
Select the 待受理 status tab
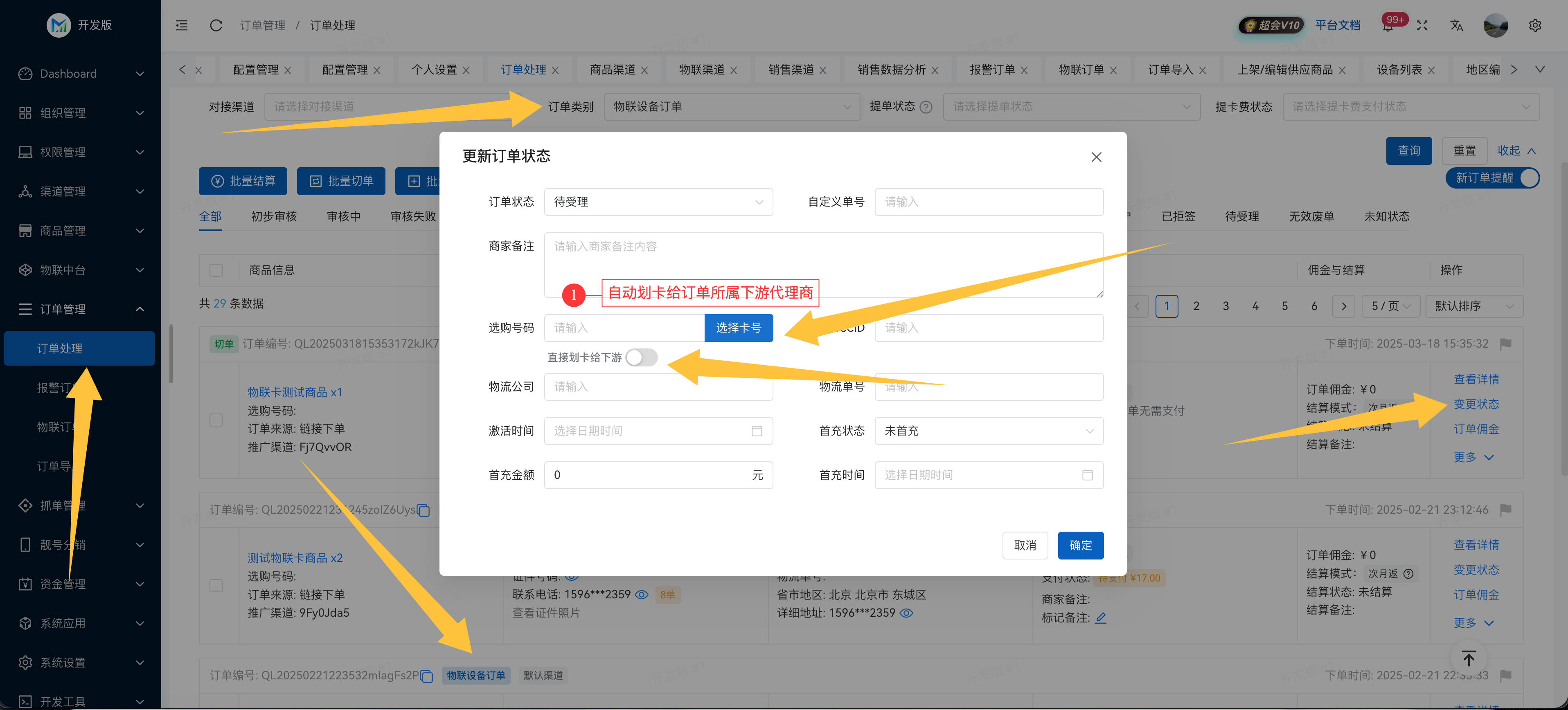click(x=1242, y=216)
